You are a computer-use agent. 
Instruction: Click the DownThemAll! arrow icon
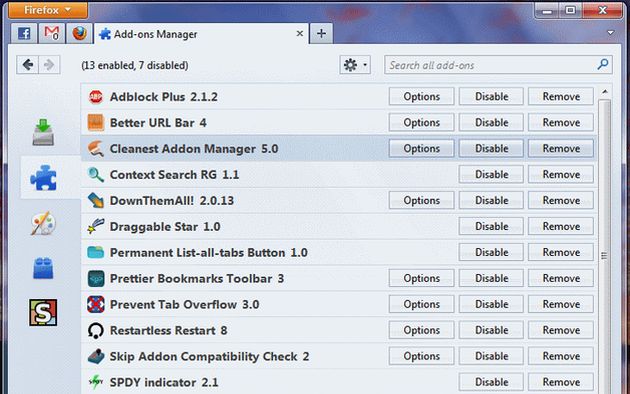tap(96, 200)
